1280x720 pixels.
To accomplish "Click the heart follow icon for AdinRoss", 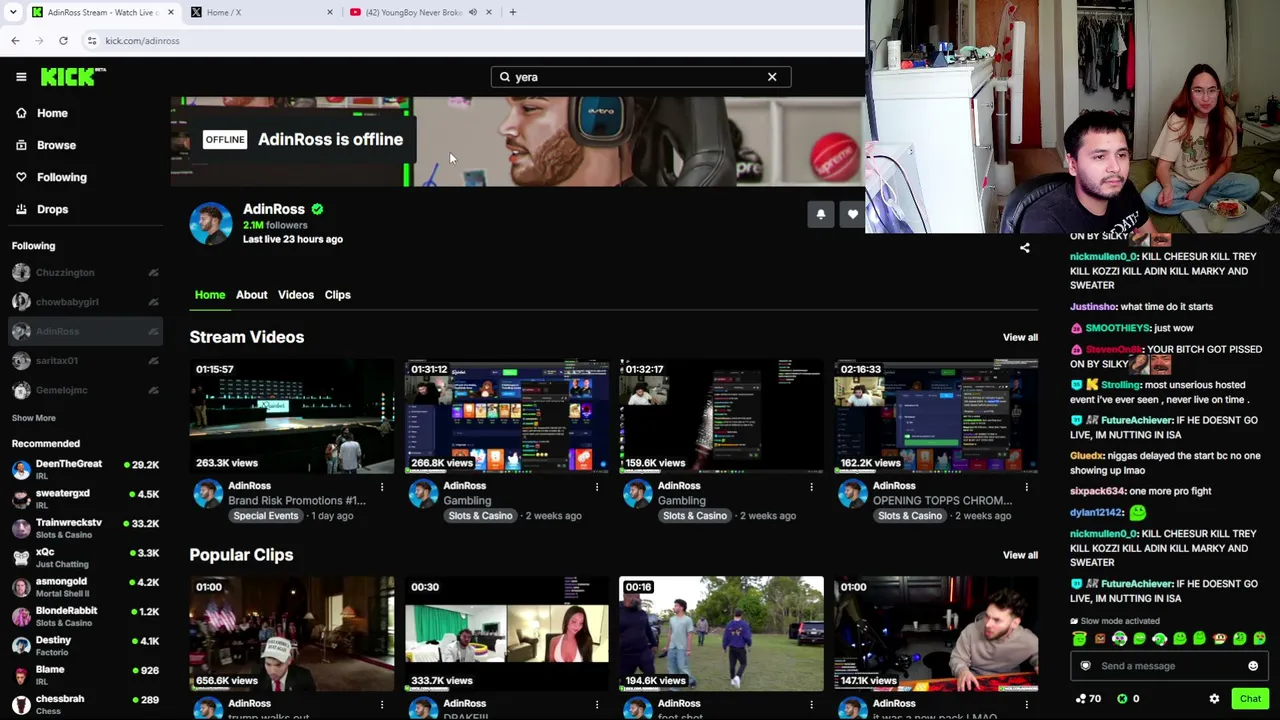I will click(853, 214).
